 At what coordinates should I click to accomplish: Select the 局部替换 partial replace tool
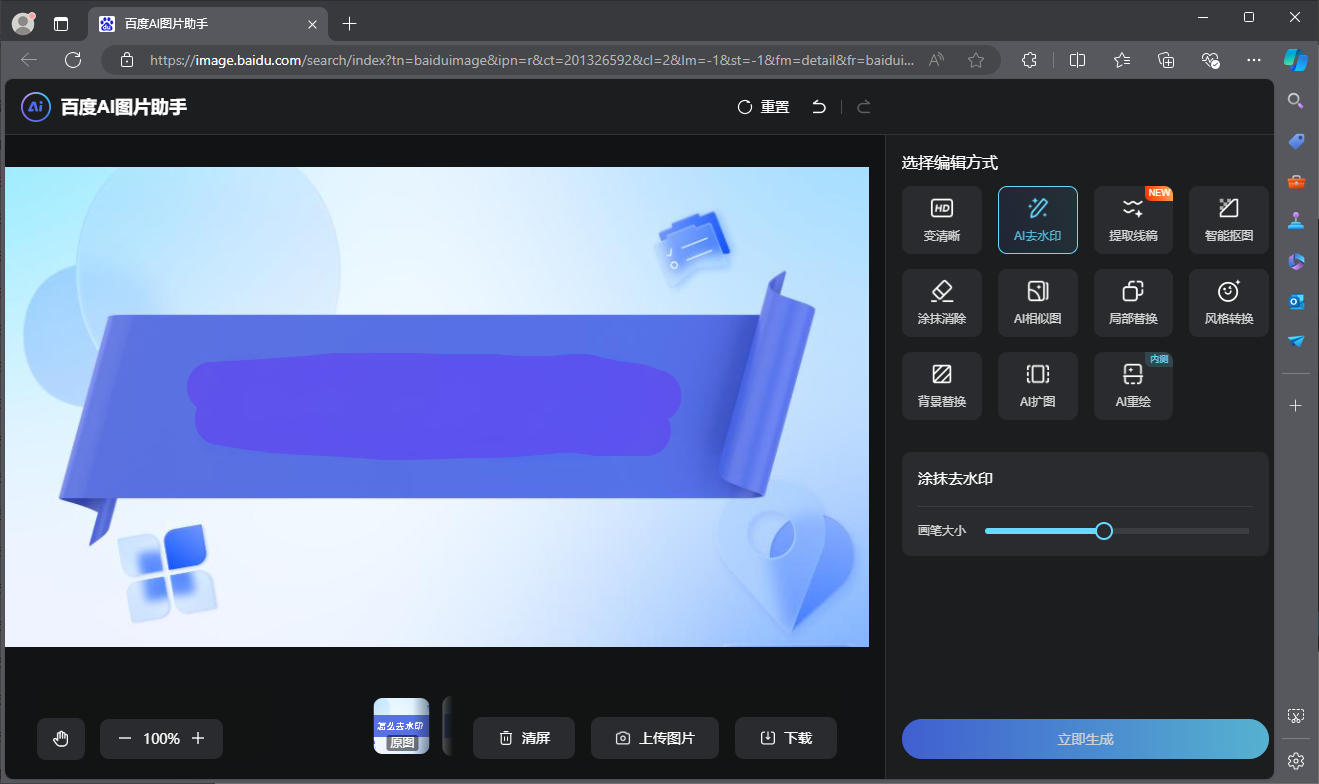(1133, 303)
